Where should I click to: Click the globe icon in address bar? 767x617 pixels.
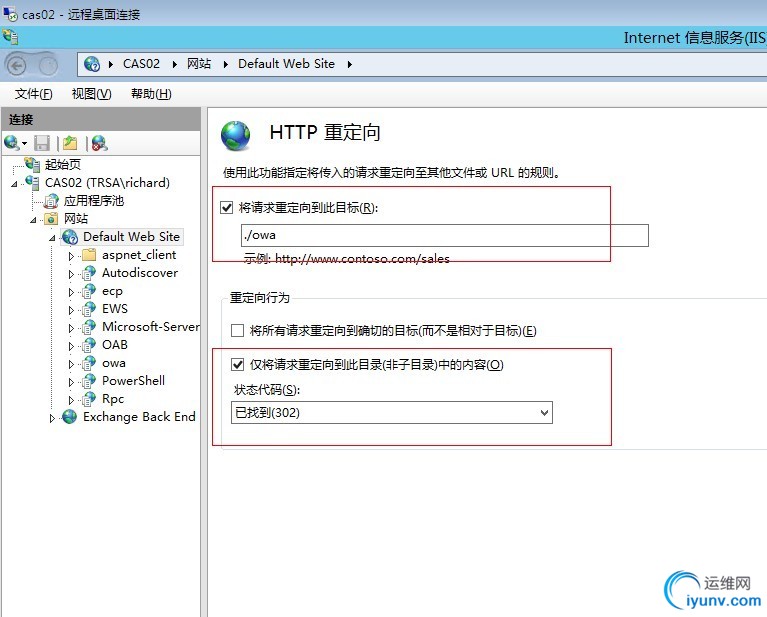92,64
